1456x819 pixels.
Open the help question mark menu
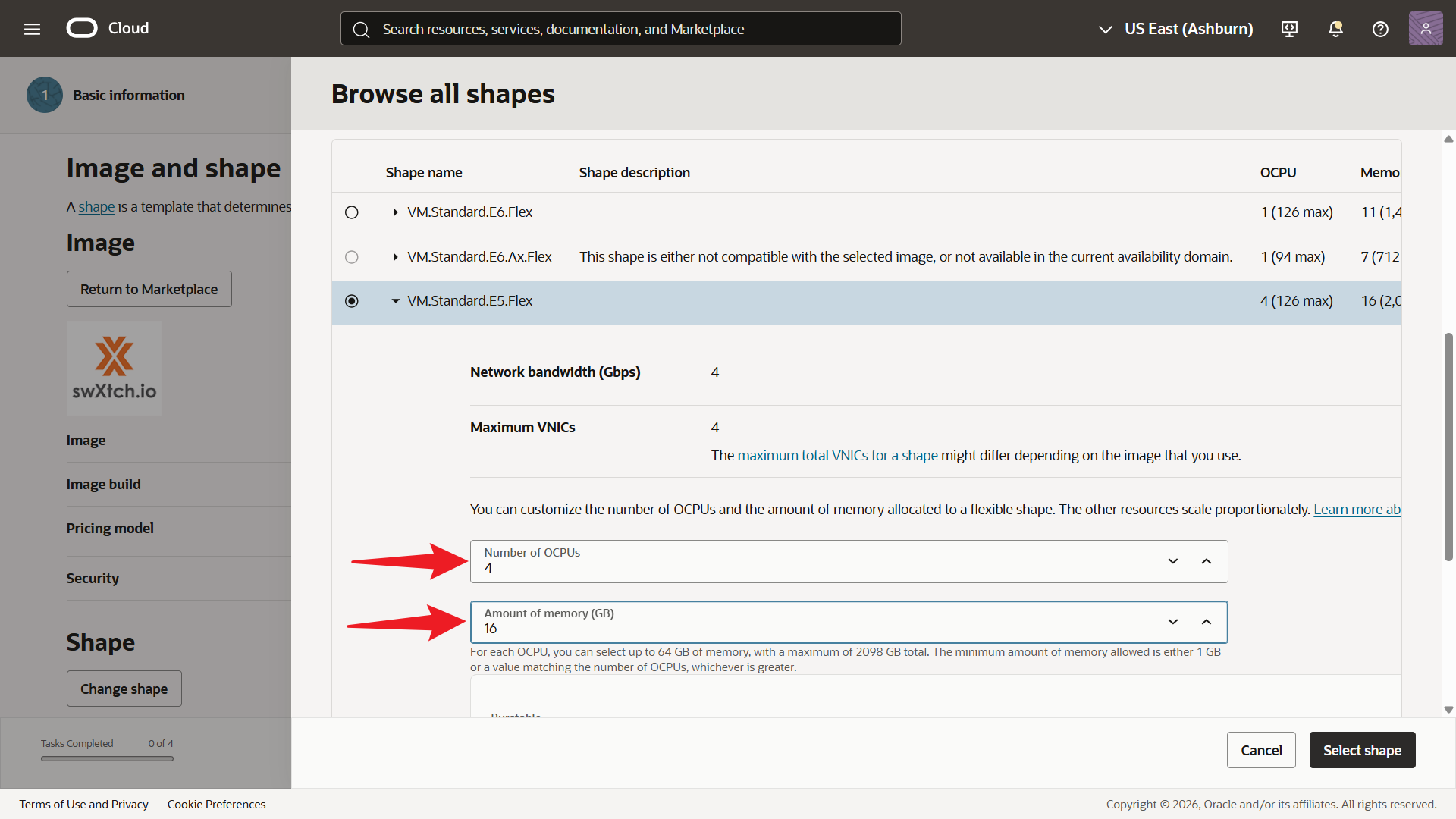[1380, 29]
